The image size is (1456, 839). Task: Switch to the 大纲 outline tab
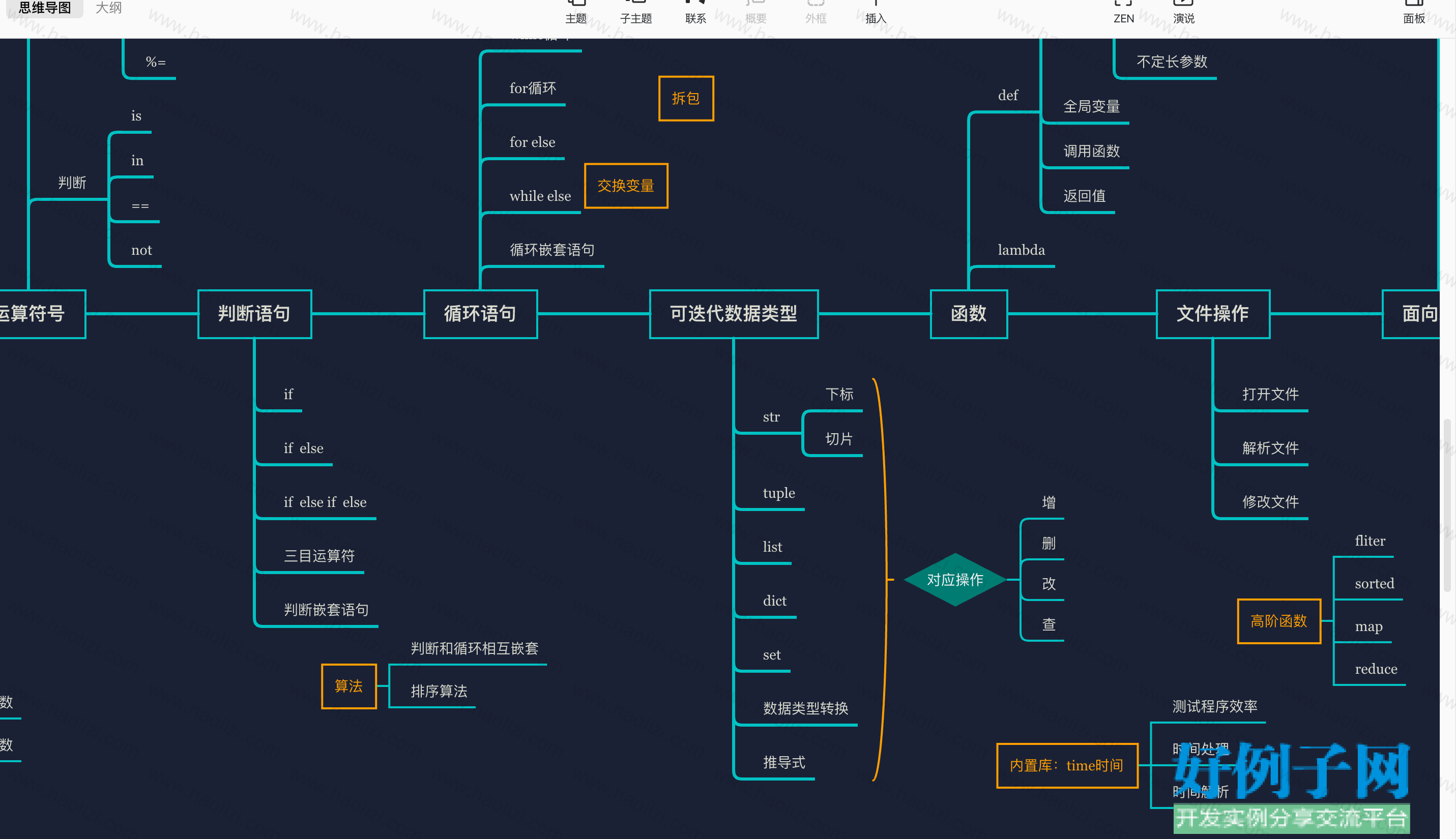coord(108,8)
